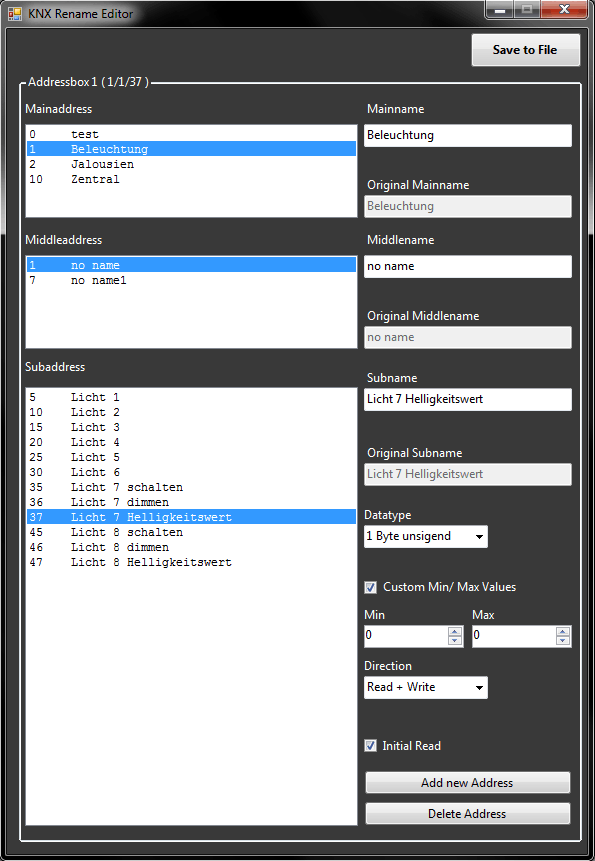The width and height of the screenshot is (595, 861).
Task: Click the Delete Address button
Action: coord(468,814)
